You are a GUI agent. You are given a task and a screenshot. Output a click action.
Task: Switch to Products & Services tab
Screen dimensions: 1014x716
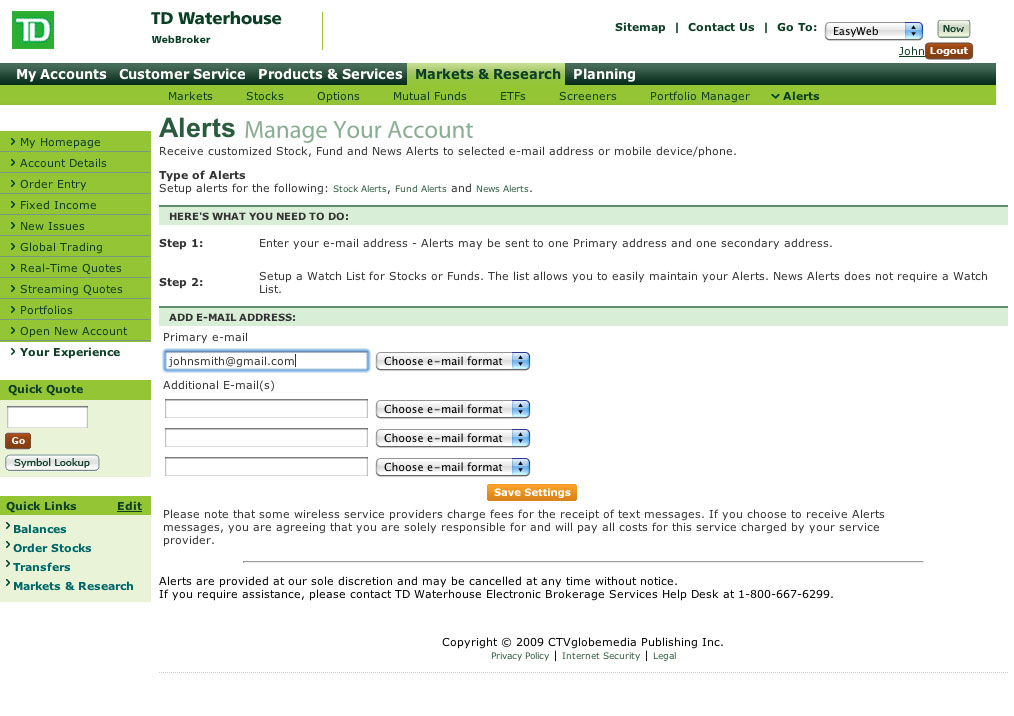pos(330,74)
